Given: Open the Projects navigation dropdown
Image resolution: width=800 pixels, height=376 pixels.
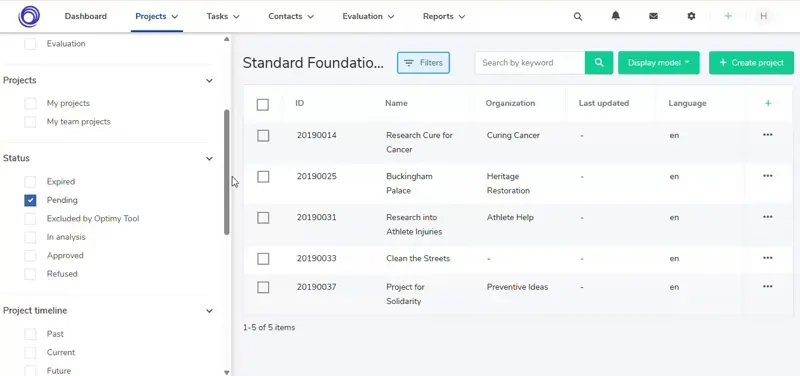Looking at the screenshot, I should [x=157, y=16].
